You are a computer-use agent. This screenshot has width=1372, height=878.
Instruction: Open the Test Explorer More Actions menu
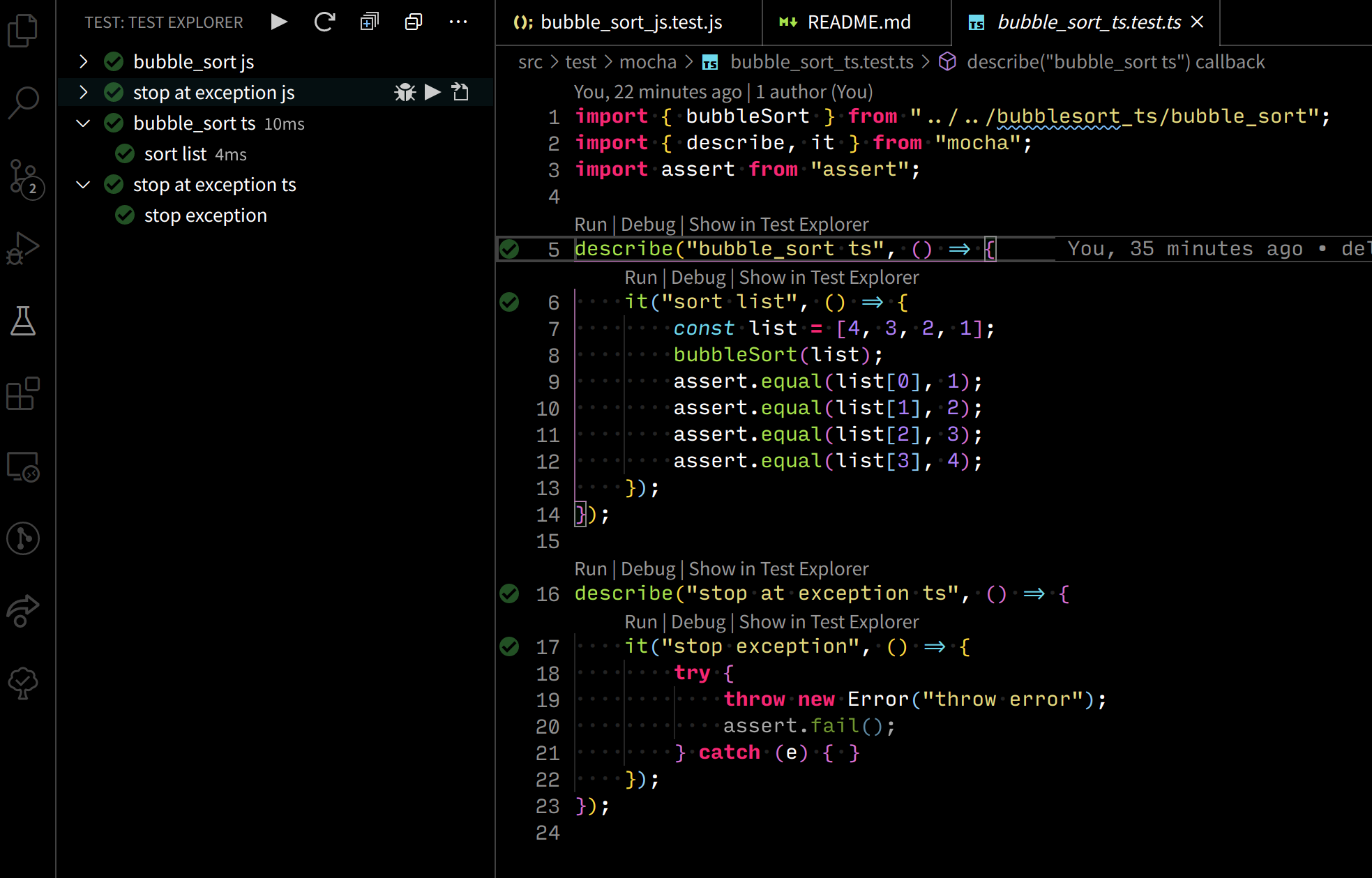click(458, 22)
